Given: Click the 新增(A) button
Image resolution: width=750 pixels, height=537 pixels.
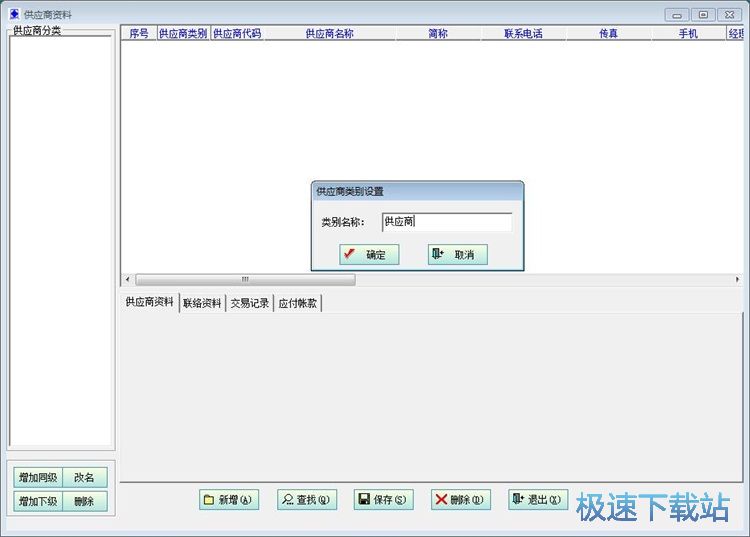Looking at the screenshot, I should click(x=229, y=500).
